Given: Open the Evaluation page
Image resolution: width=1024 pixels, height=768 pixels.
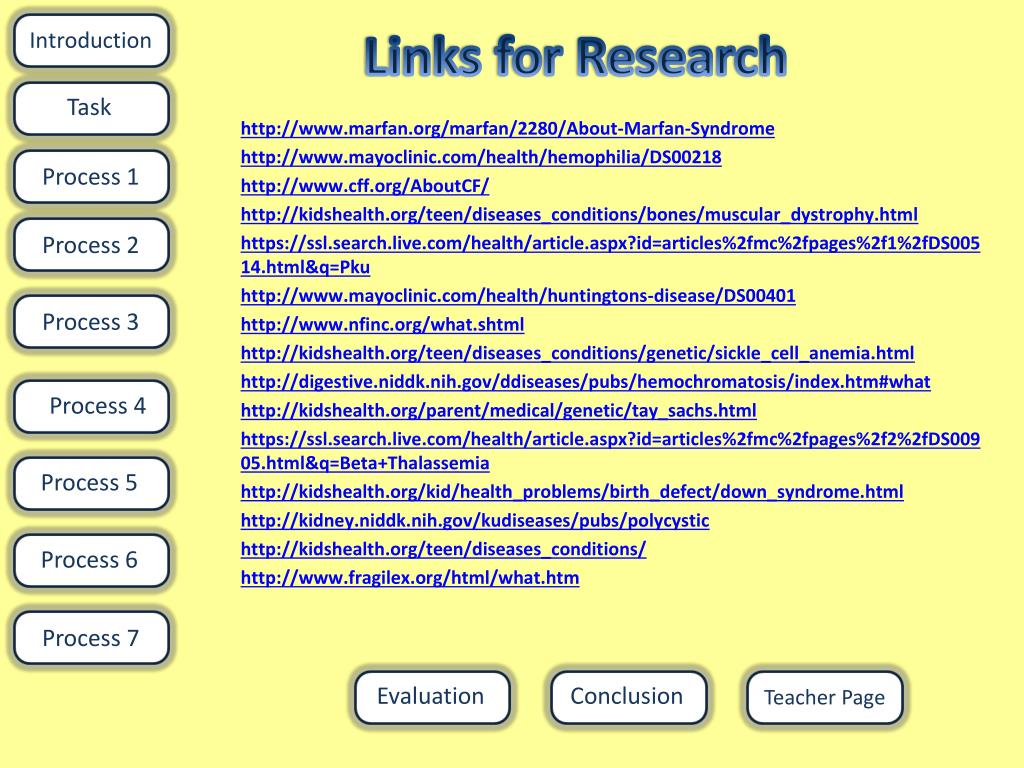Looking at the screenshot, I should click(432, 697).
